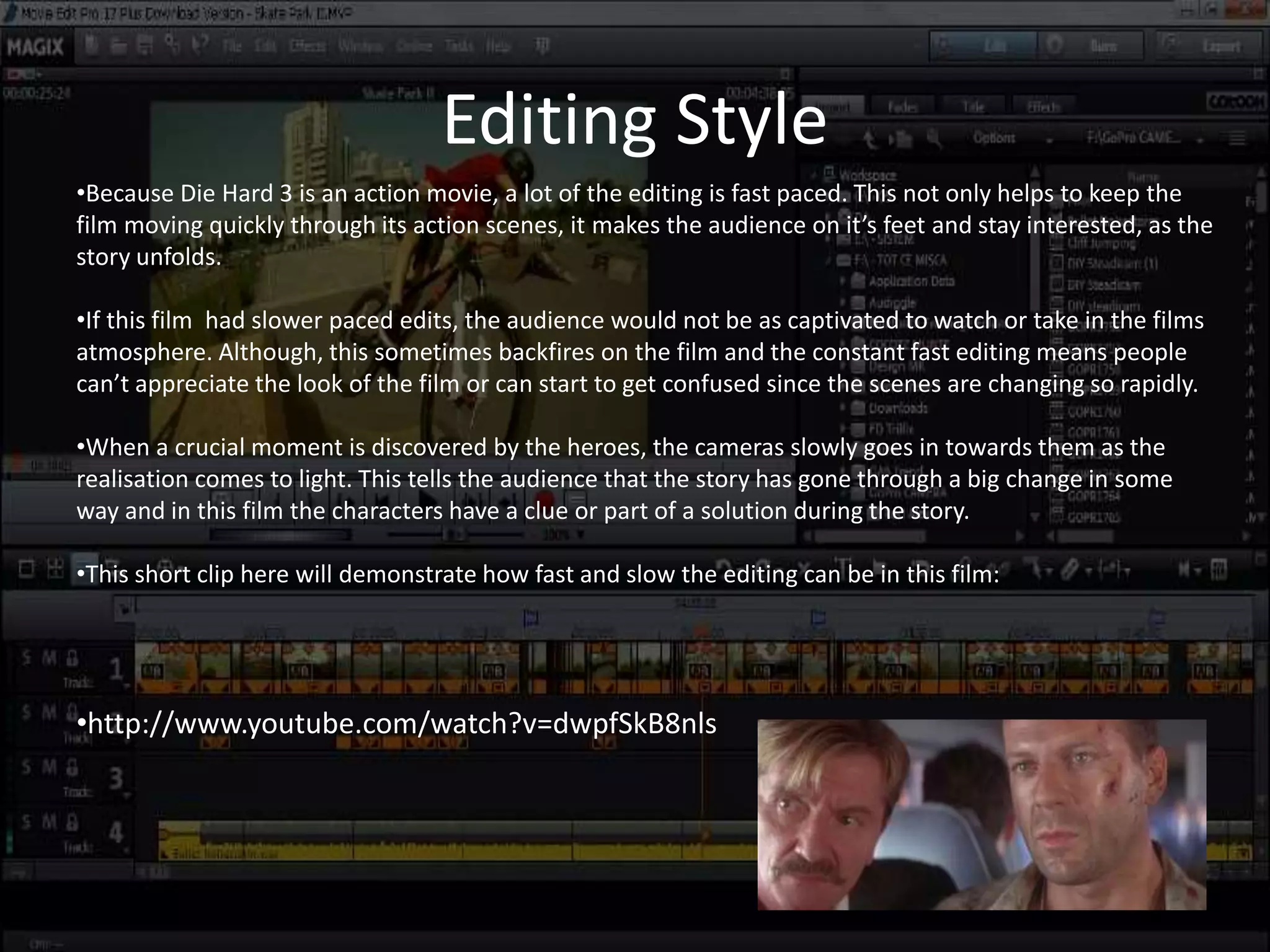Image resolution: width=1270 pixels, height=952 pixels.
Task: Lock track 1 with the padlock icon
Action: [x=72, y=657]
